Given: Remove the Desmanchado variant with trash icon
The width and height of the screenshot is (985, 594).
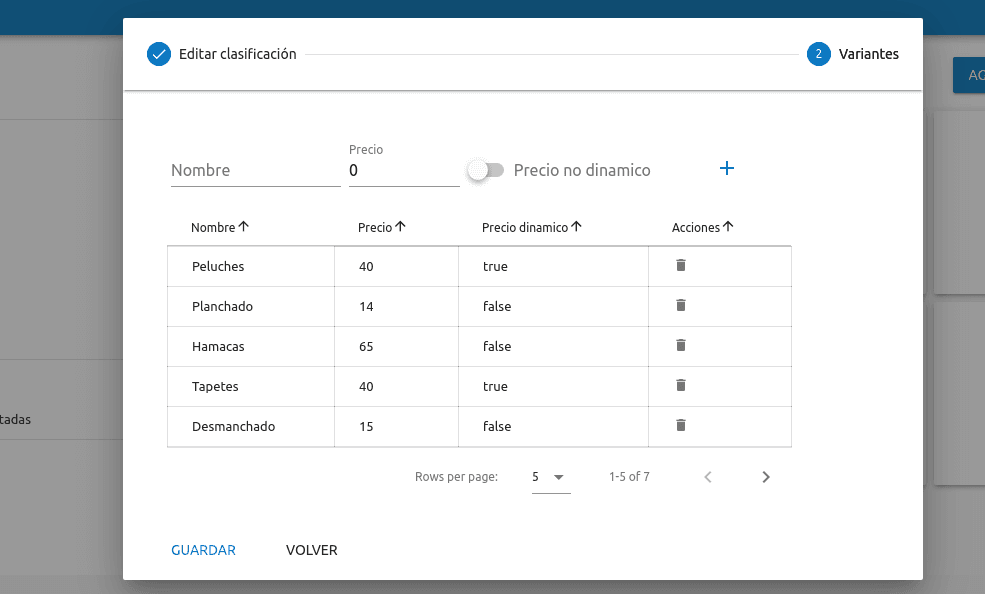Looking at the screenshot, I should click(680, 425).
